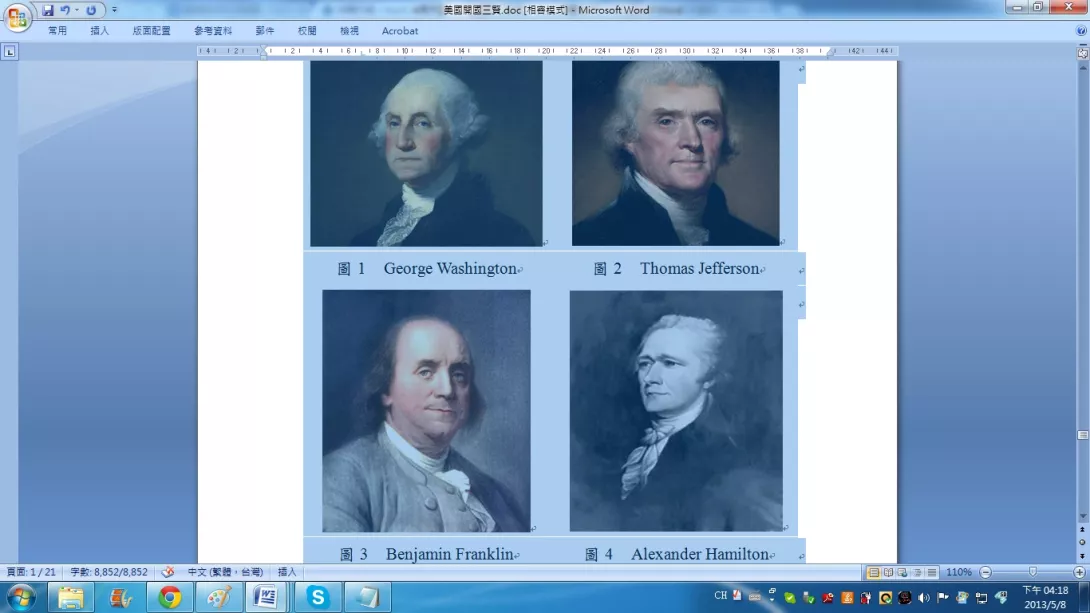This screenshot has width=1090, height=613.
Task: Switch to Draft view
Action: (932, 572)
